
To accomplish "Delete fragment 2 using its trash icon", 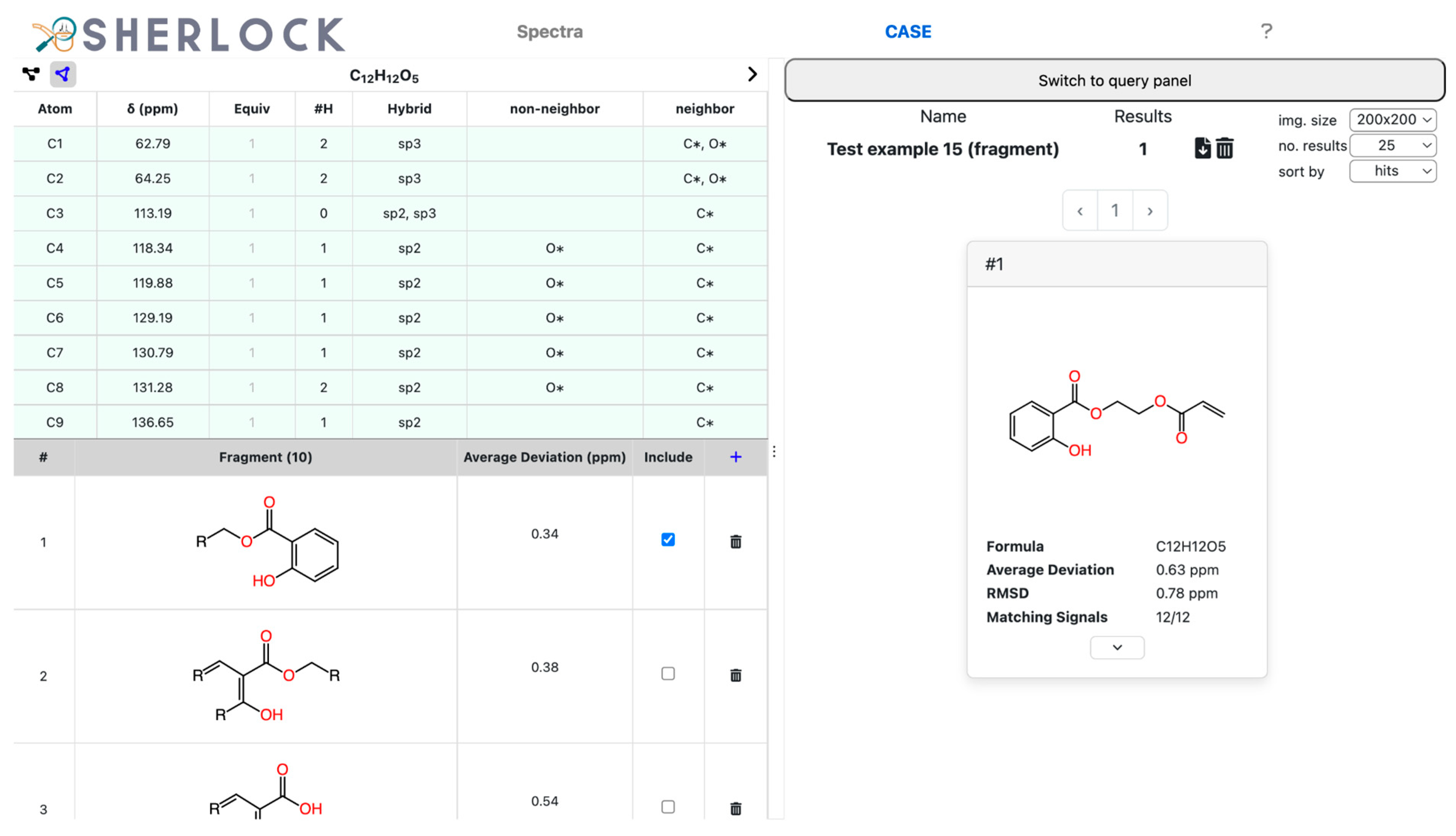I will (736, 676).
